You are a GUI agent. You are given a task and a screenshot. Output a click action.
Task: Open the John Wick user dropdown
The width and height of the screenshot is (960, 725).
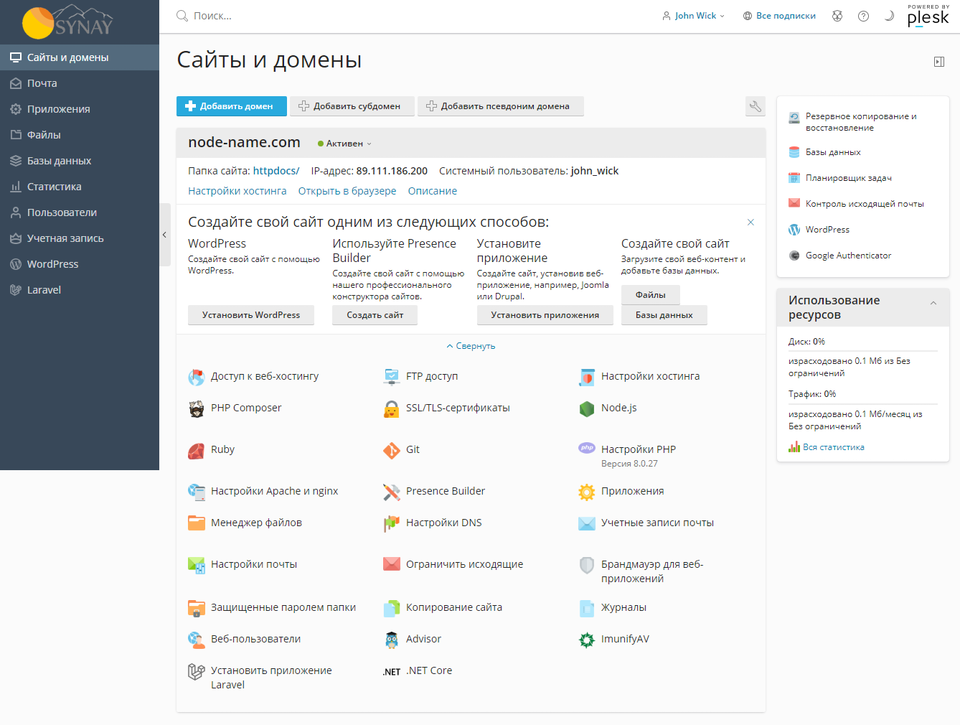693,16
